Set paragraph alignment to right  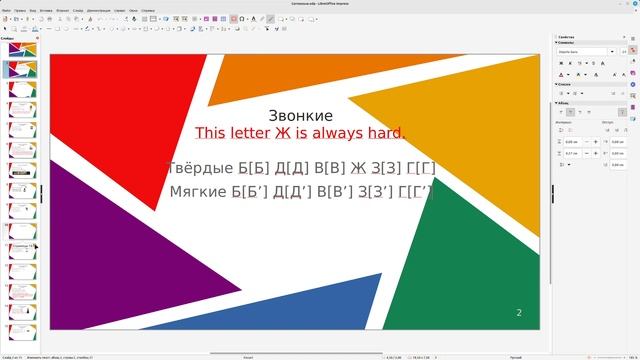pos(580,112)
